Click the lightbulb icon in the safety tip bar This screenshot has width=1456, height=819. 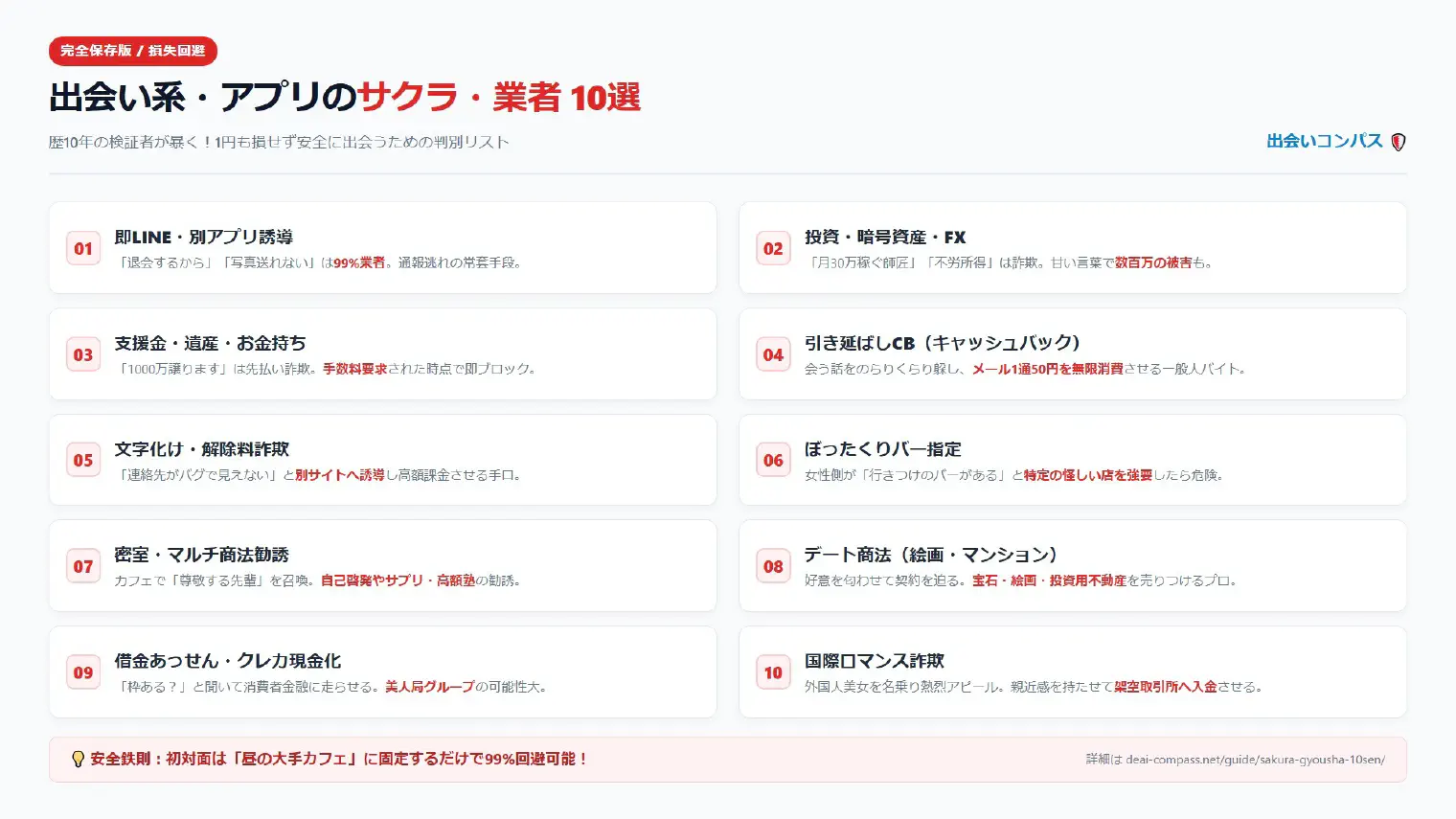[79, 760]
